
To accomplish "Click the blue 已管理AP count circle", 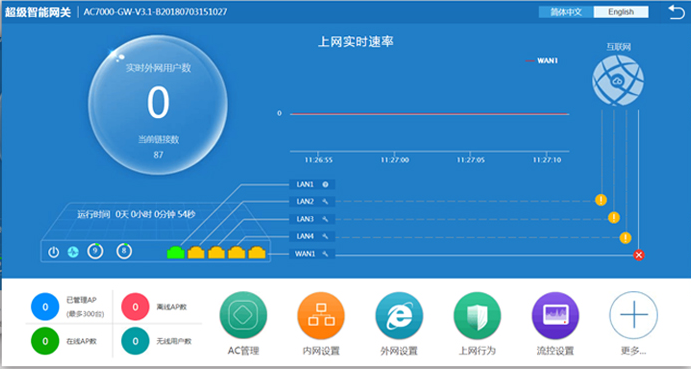I will point(45,307).
